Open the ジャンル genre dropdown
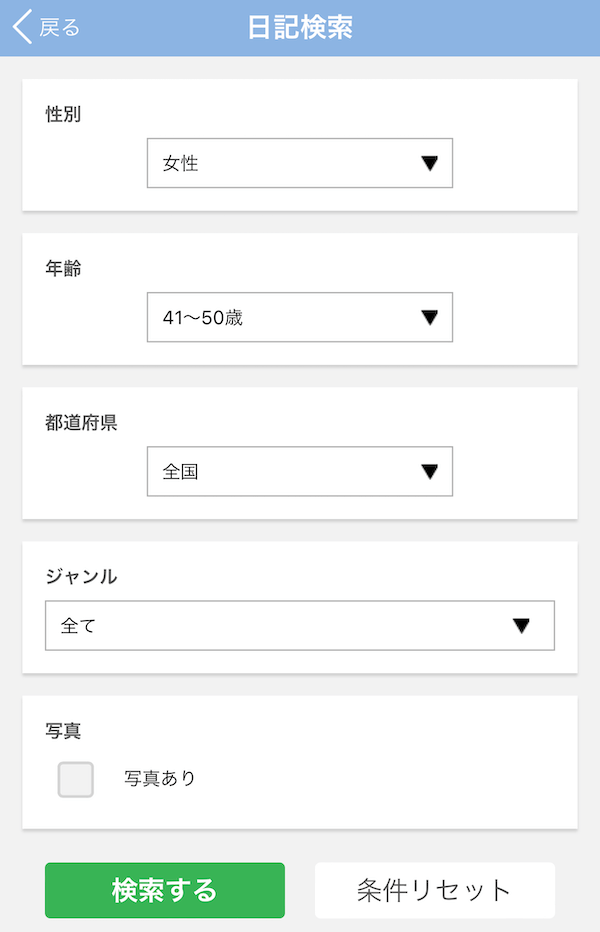The image size is (600, 932). coord(300,625)
